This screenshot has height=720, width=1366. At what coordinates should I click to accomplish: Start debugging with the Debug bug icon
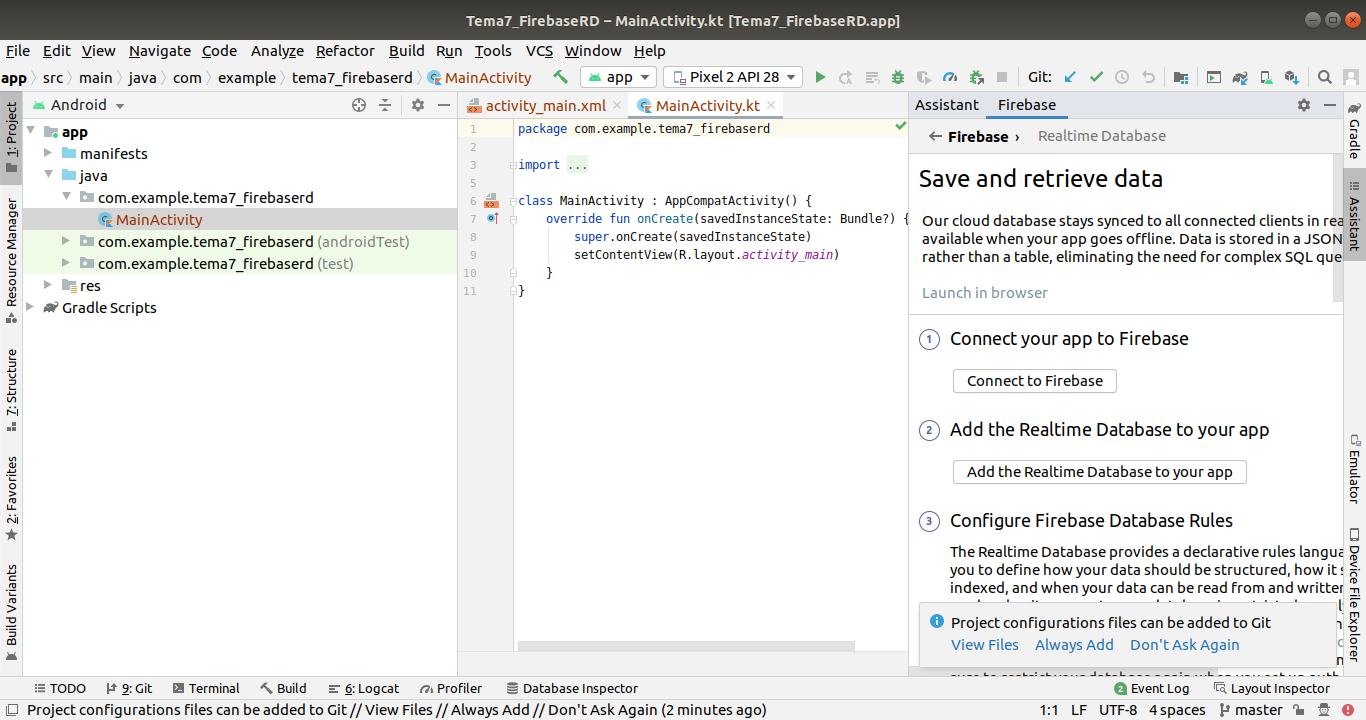click(x=898, y=77)
